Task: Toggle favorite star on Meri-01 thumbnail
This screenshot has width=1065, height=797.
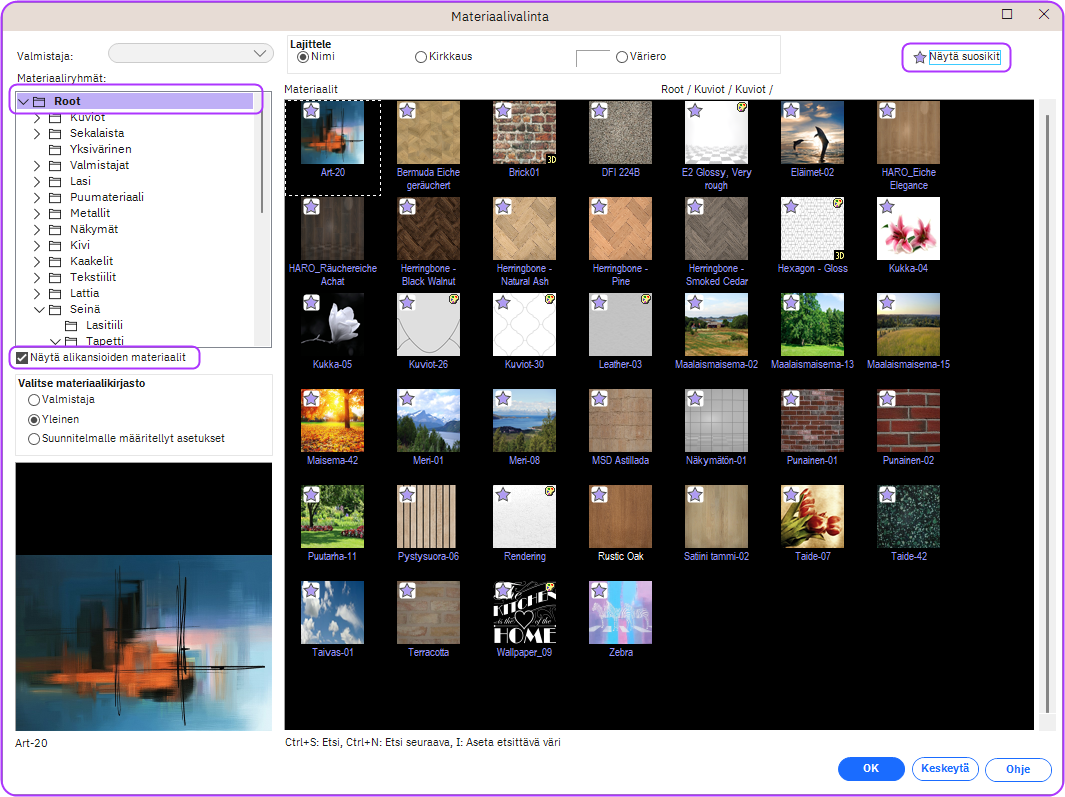Action: (407, 399)
